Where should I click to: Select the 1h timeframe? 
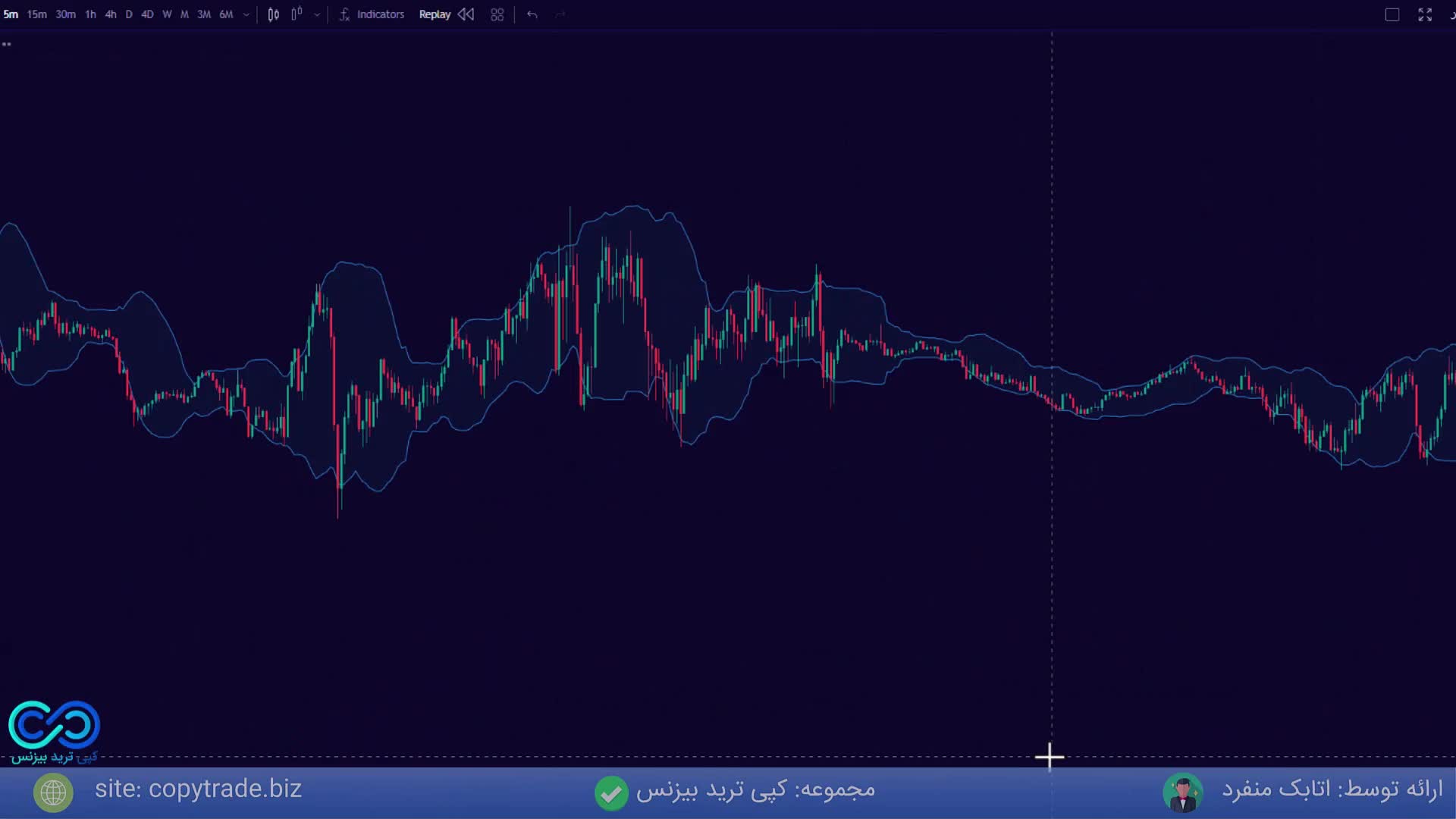(90, 14)
